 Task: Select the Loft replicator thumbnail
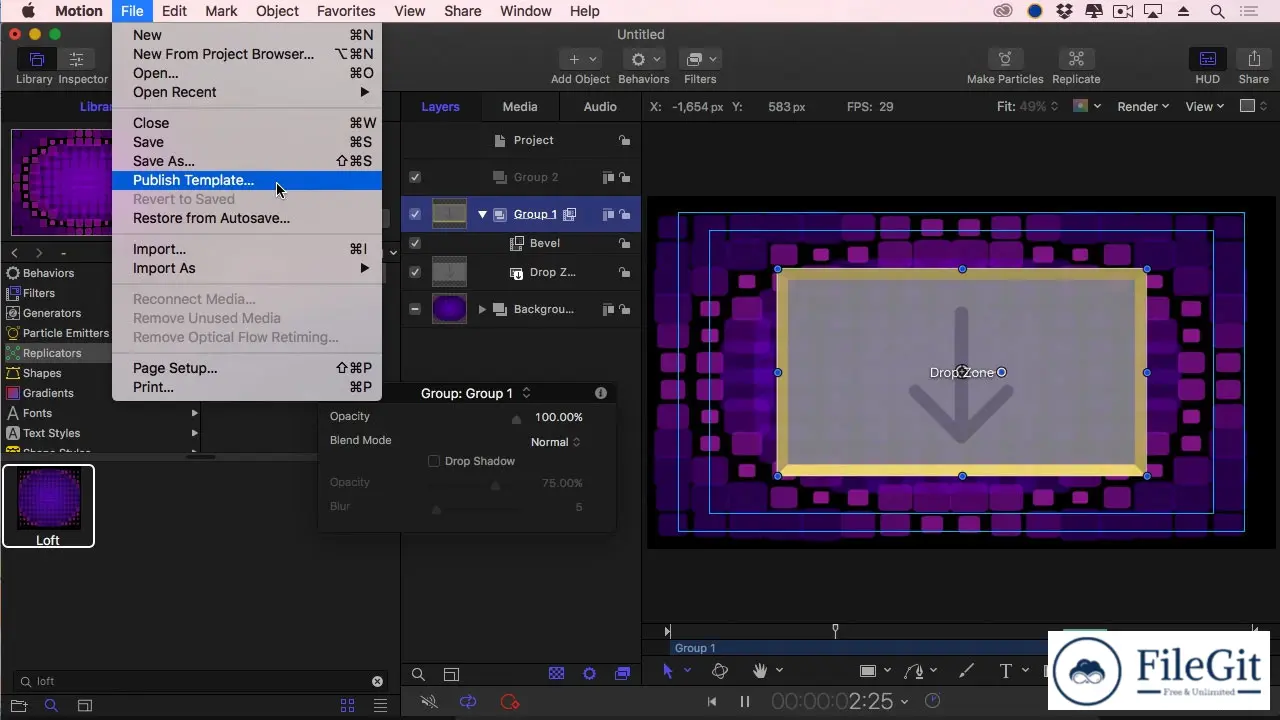[x=48, y=506]
